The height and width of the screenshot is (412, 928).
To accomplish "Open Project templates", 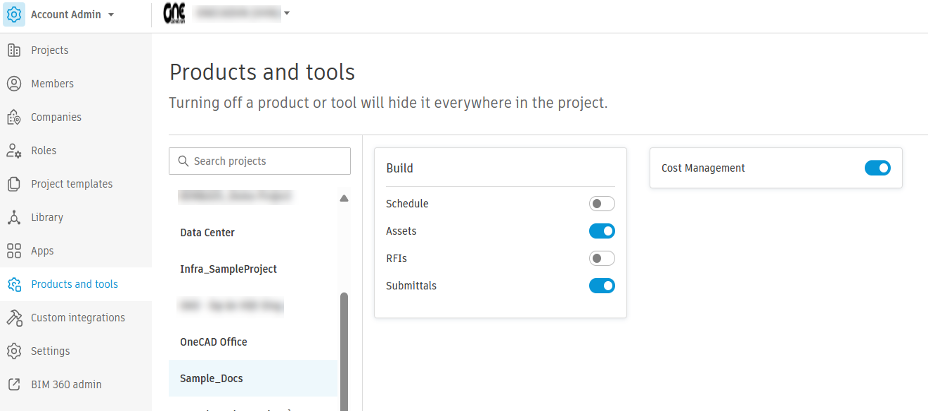I will click(72, 184).
